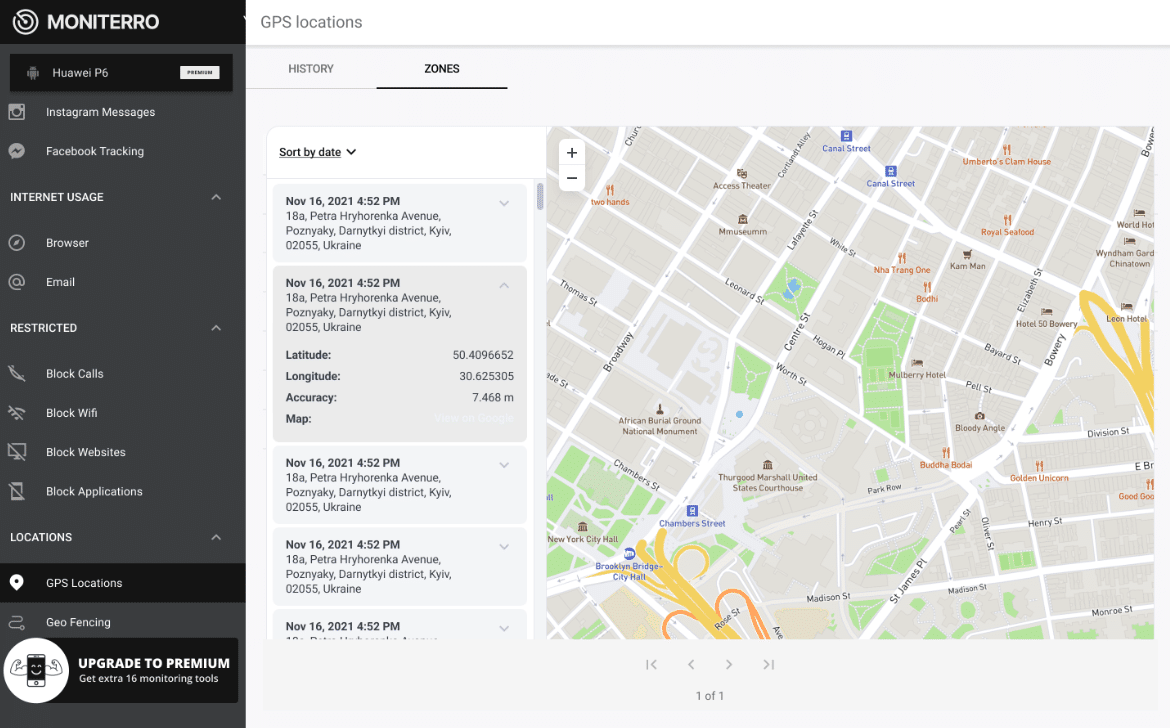Expand the Huawei P6 device selector
The width and height of the screenshot is (1170, 728).
[120, 72]
